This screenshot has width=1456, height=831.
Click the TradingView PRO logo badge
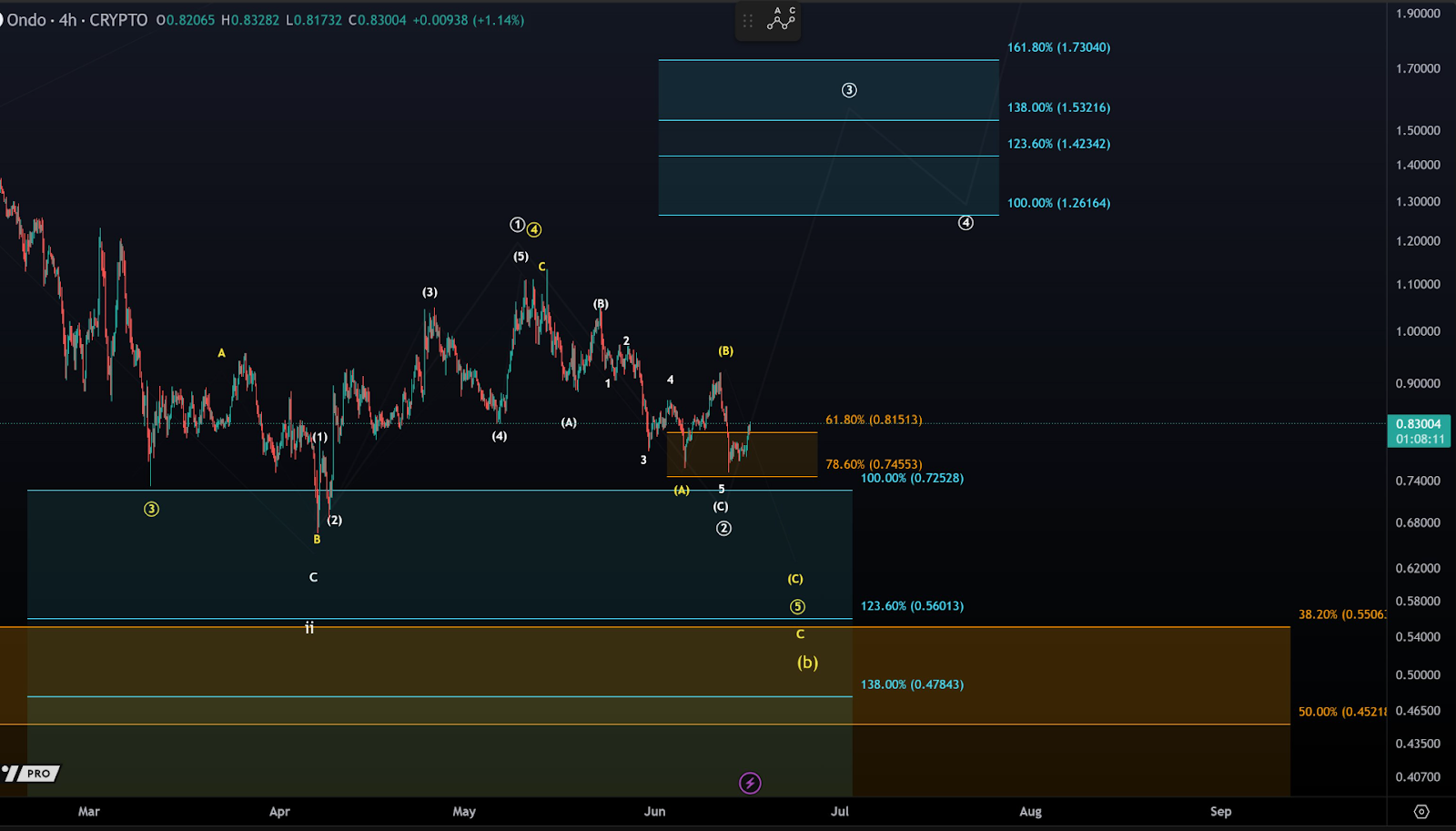pos(31,774)
